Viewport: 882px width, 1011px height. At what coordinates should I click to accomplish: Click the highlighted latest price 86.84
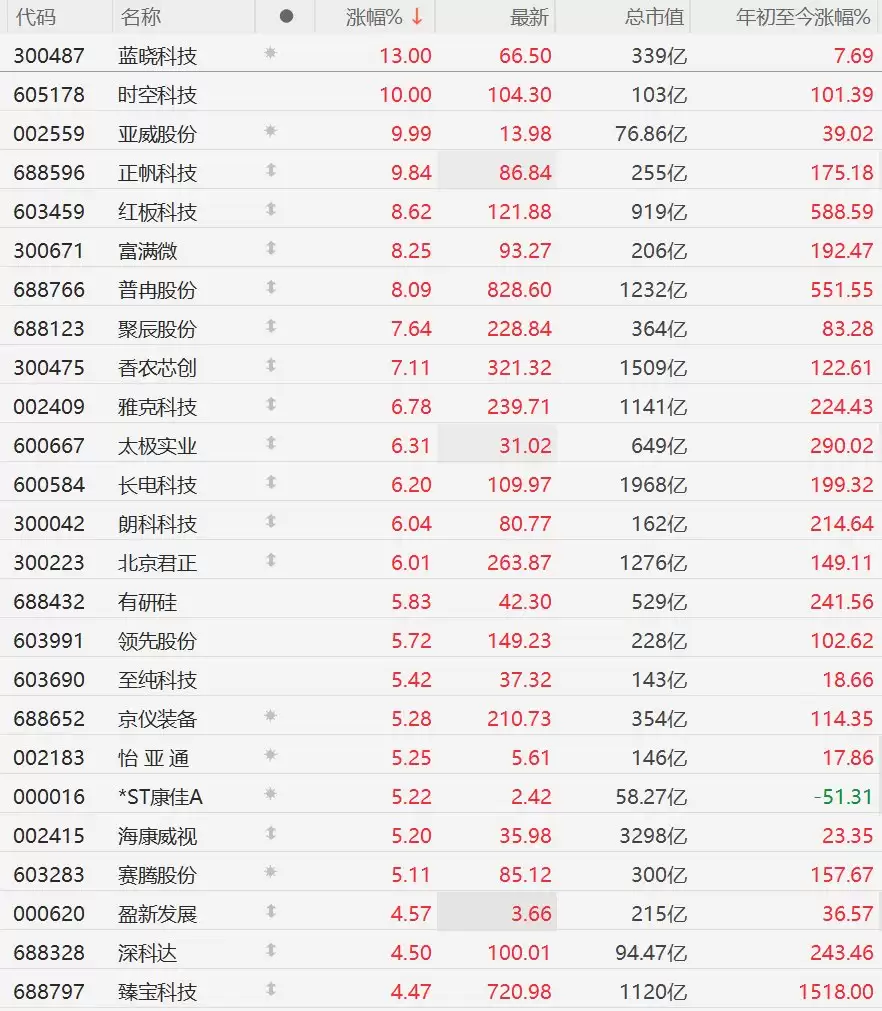[x=525, y=173]
